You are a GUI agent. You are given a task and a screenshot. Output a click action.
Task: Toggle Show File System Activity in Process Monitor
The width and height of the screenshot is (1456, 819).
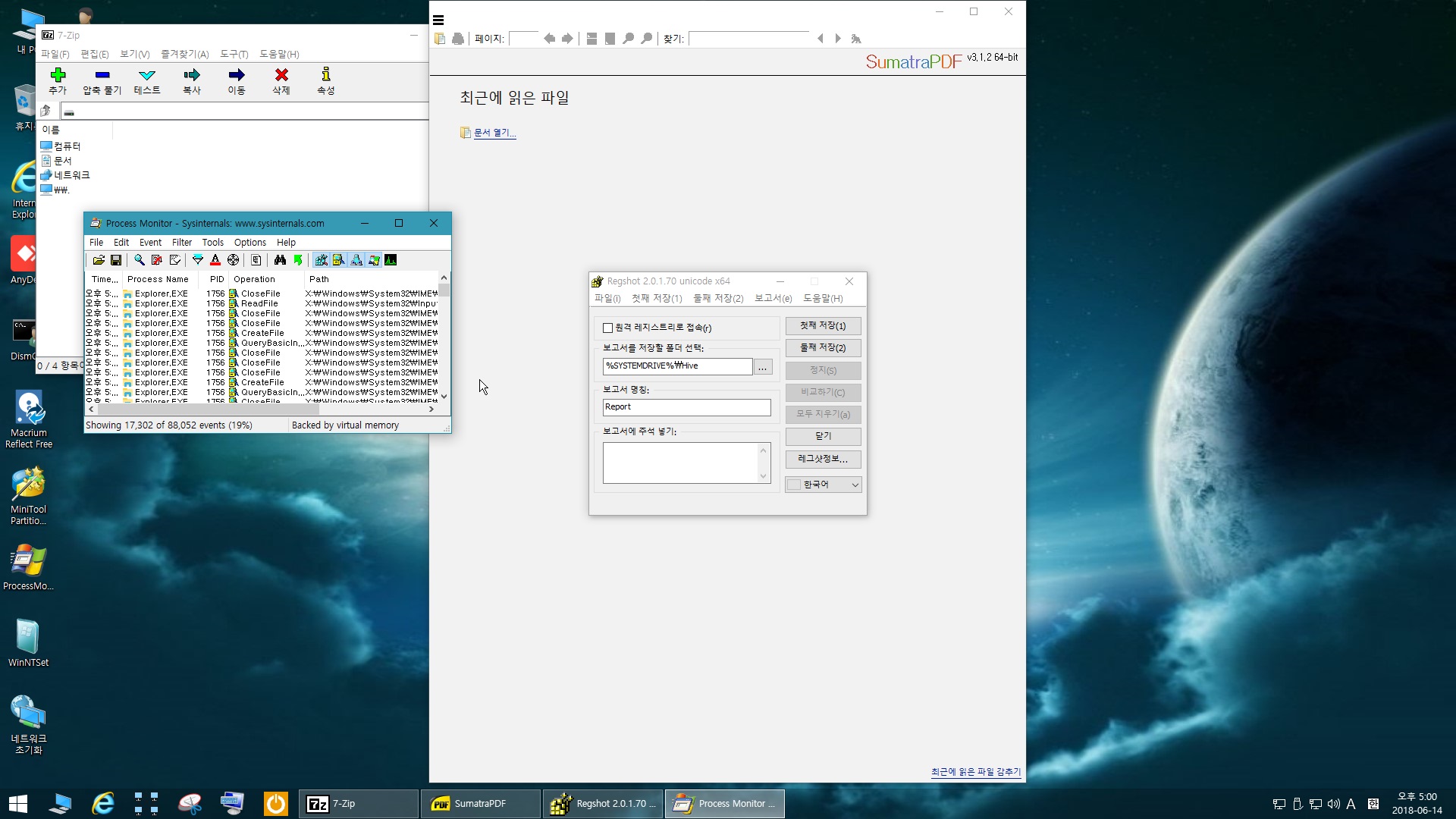click(338, 260)
